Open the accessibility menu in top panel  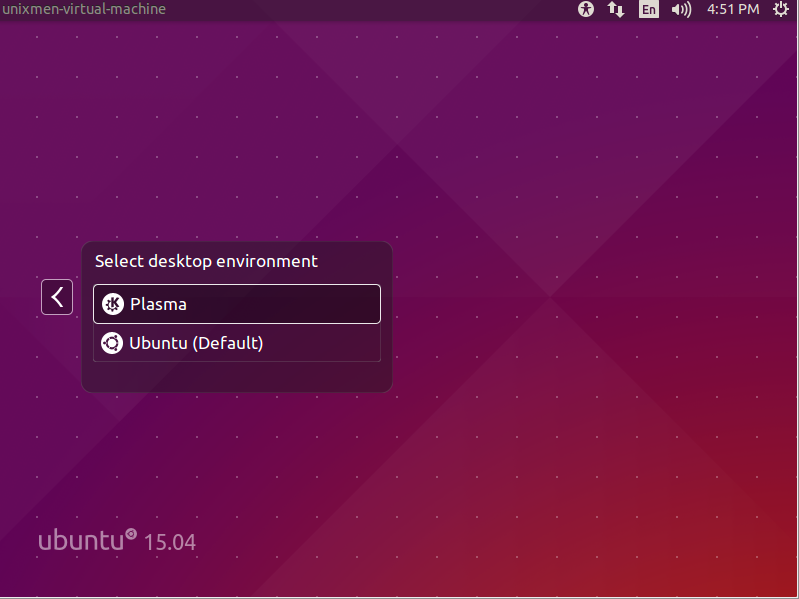pyautogui.click(x=586, y=9)
